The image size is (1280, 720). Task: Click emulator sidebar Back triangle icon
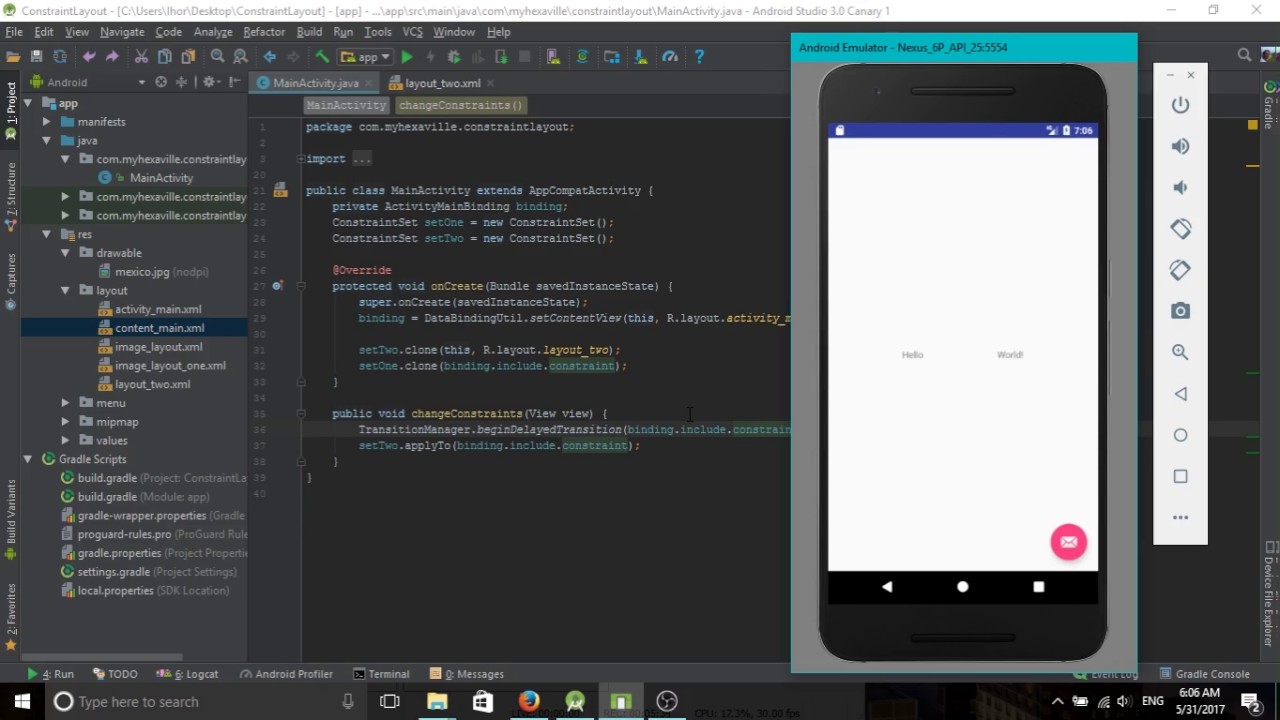1180,394
